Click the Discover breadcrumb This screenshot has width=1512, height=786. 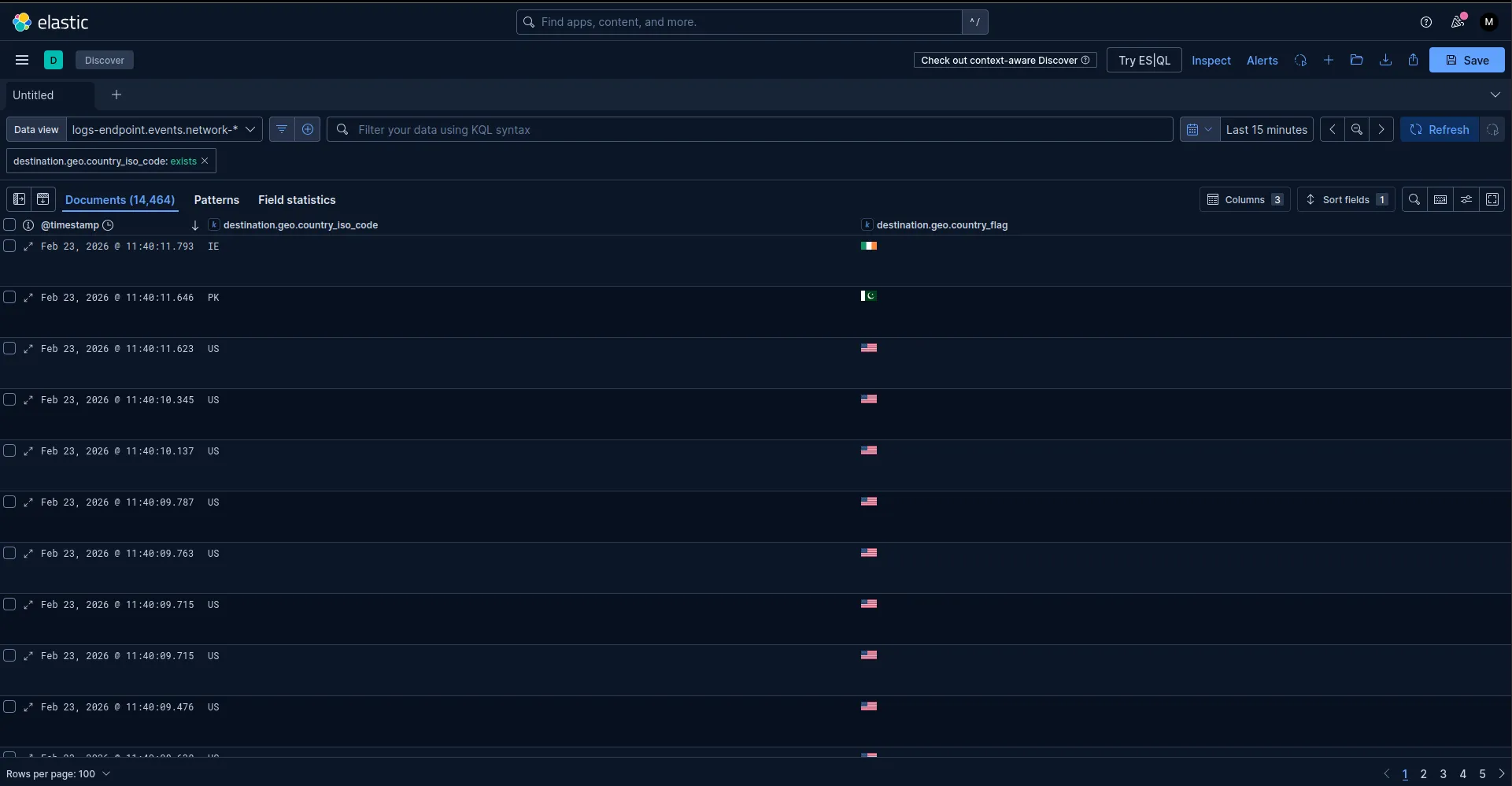pos(105,60)
